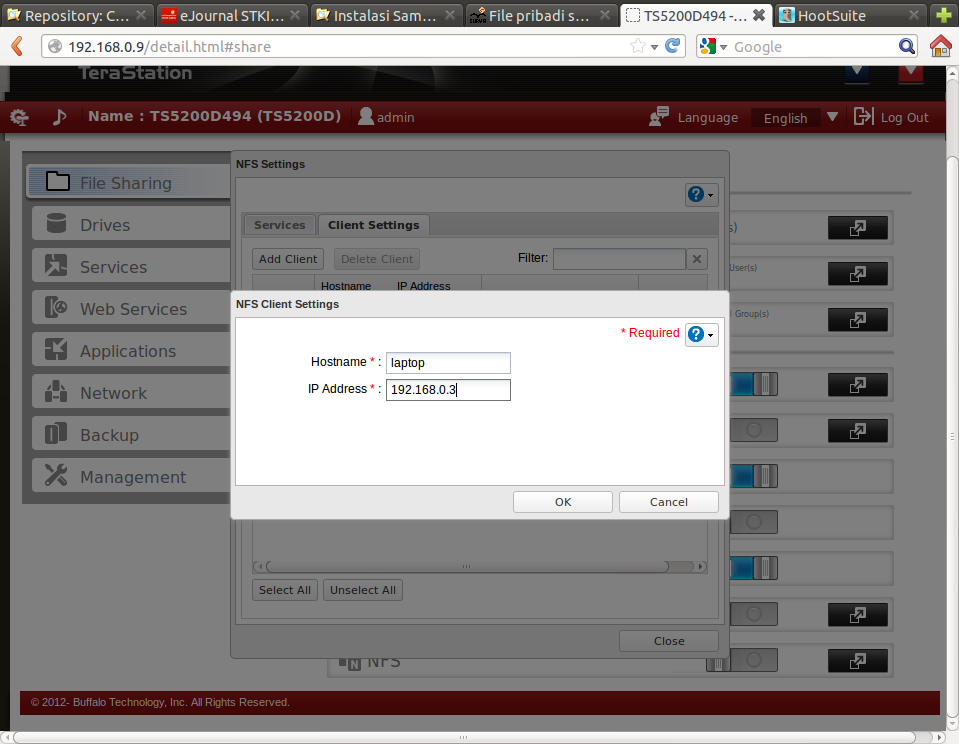Reload page with refresh icon
Viewport: 959px width, 744px height.
[673, 46]
